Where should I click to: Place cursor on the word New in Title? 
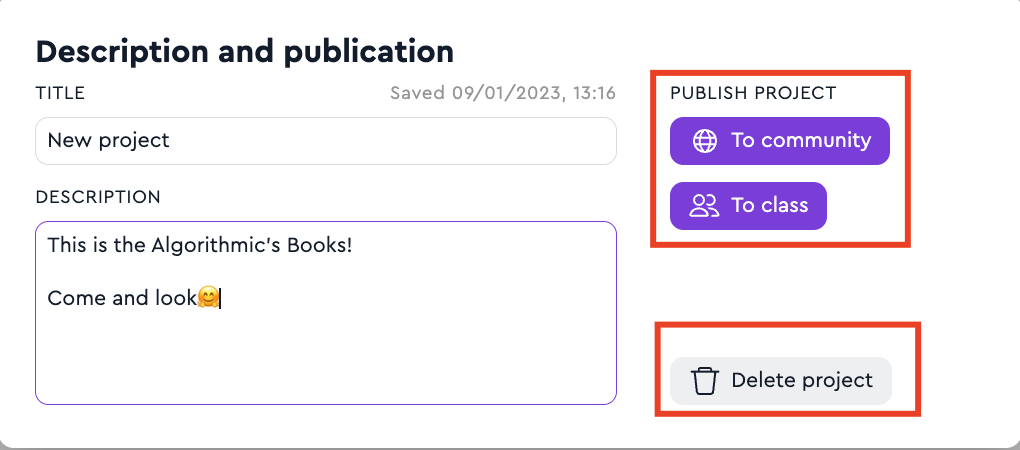tap(69, 141)
